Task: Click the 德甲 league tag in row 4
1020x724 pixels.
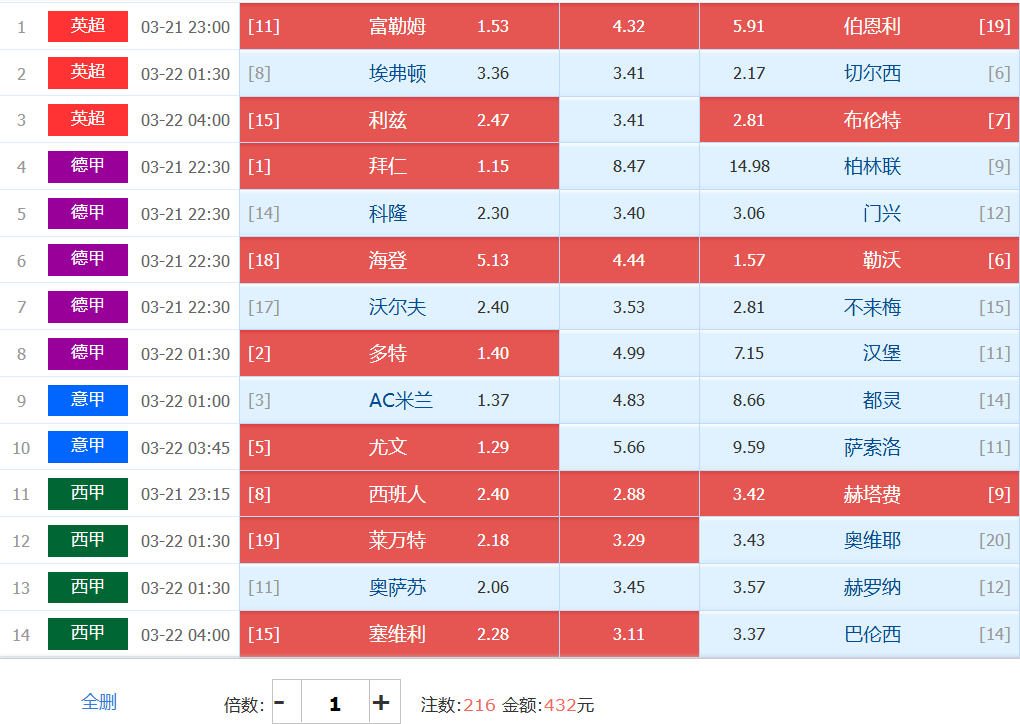Action: click(88, 166)
